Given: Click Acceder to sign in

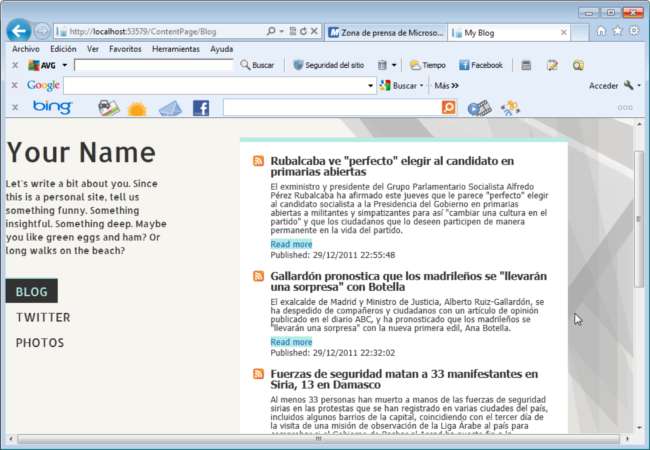Looking at the screenshot, I should [603, 86].
